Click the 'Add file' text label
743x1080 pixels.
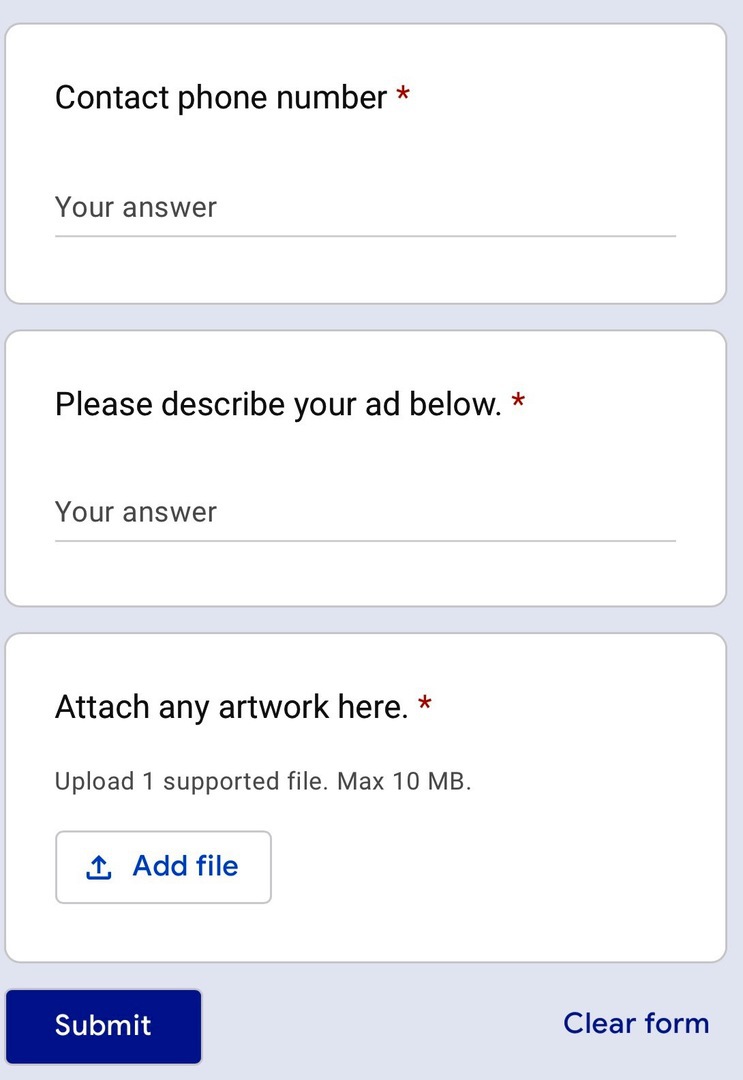185,866
